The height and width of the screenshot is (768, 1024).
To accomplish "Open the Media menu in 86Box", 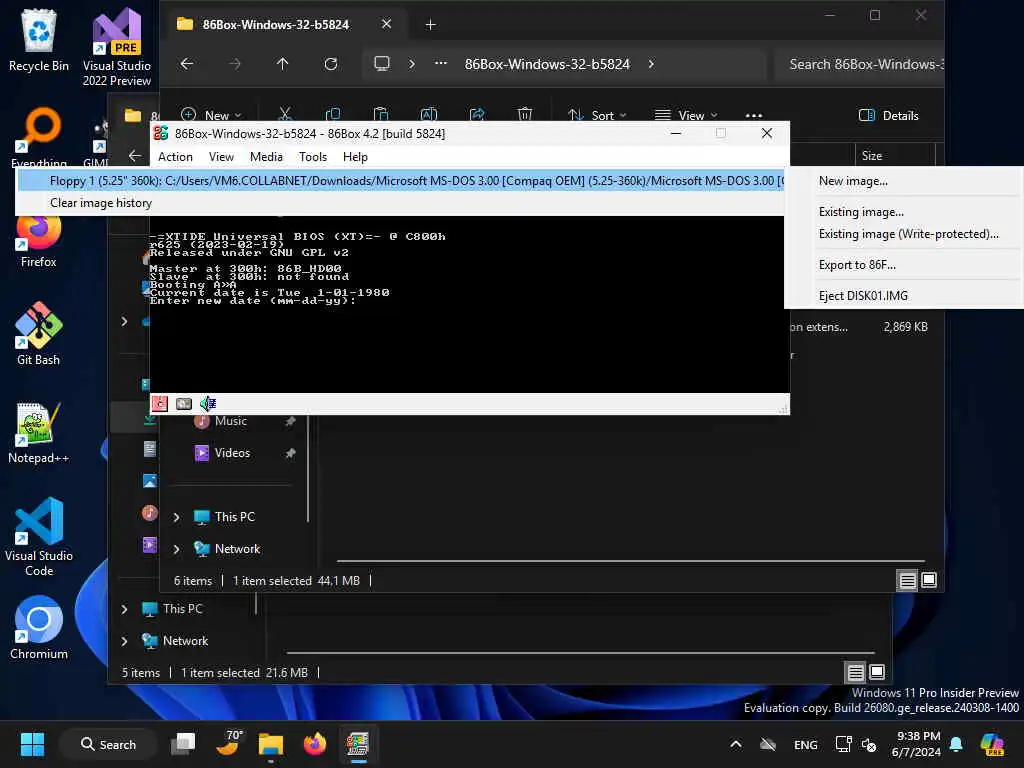I will click(x=266, y=157).
